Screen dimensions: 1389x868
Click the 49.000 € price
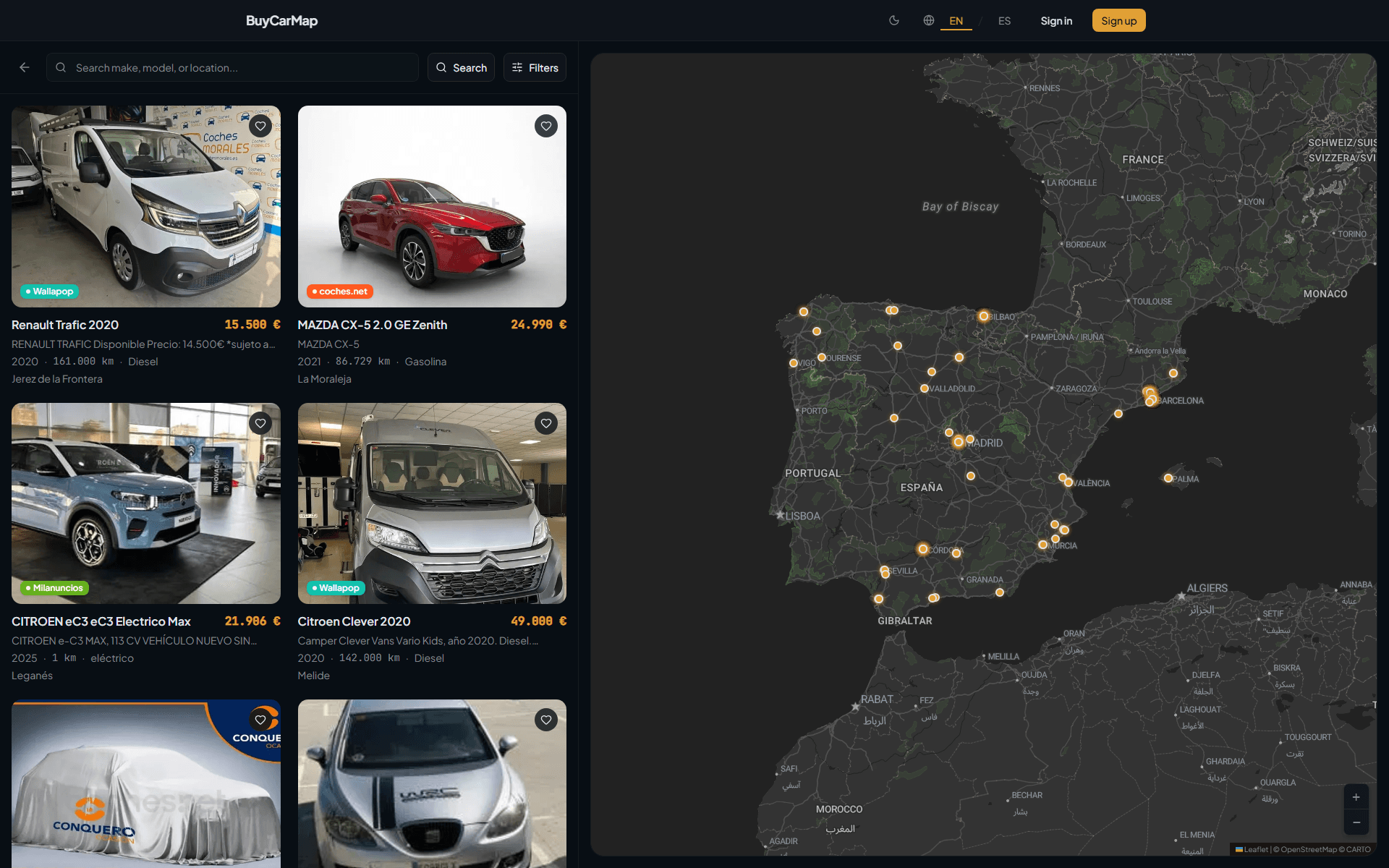pyautogui.click(x=538, y=621)
